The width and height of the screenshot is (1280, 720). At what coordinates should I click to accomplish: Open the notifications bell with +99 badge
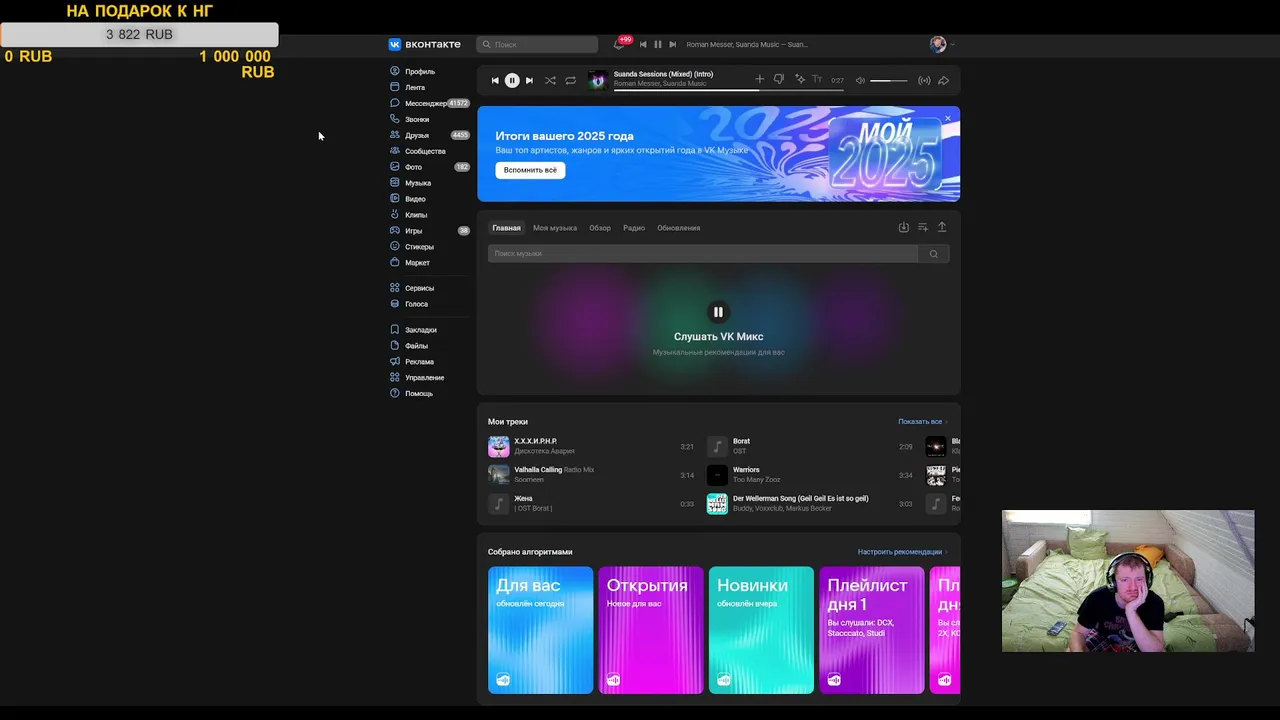tap(619, 44)
